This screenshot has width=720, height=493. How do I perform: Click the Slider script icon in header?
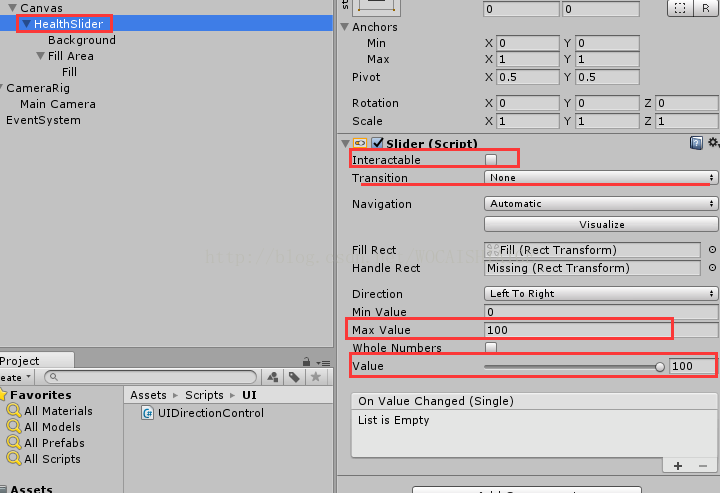coord(360,143)
